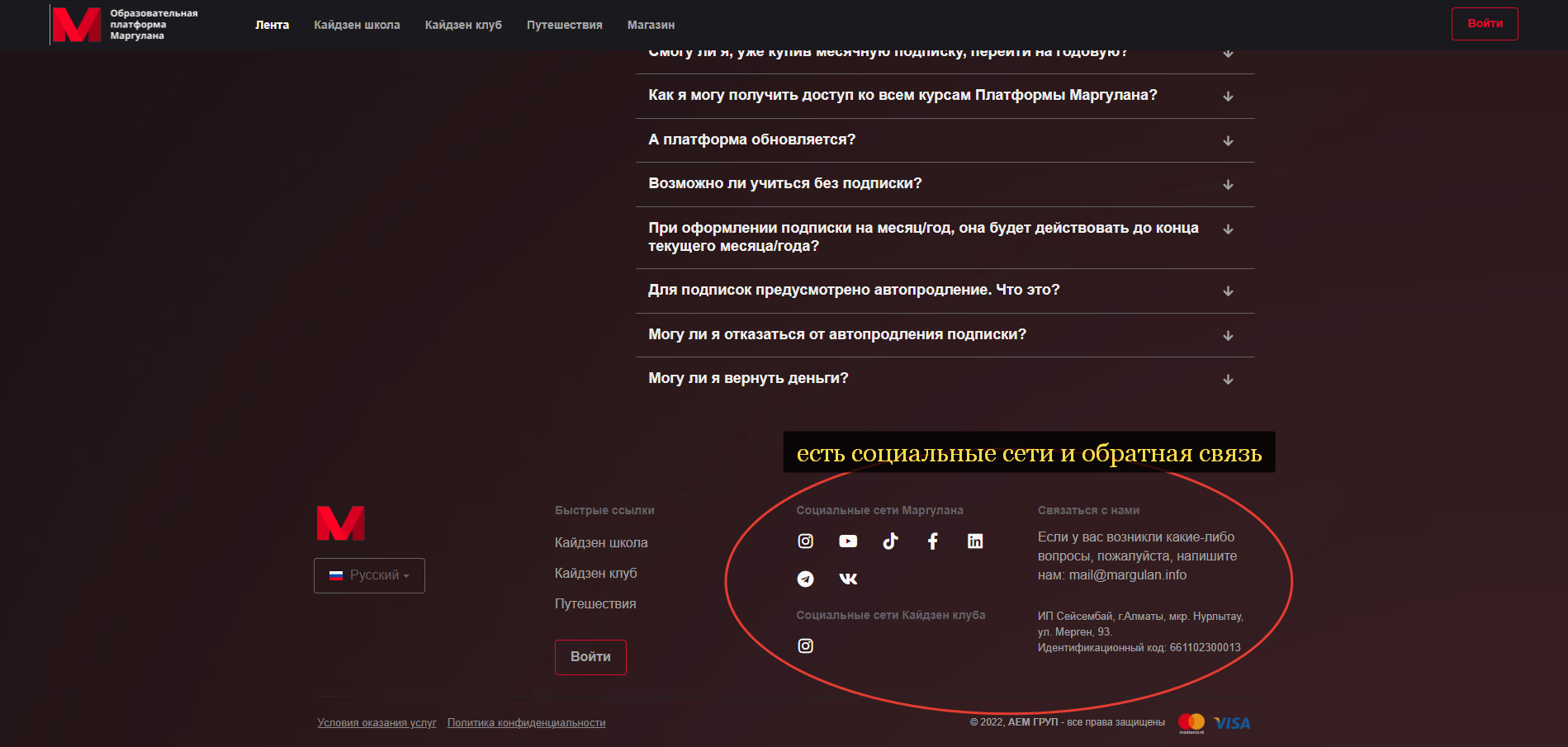Expand 'Возможно ли учиться без подписки?' question

point(945,184)
